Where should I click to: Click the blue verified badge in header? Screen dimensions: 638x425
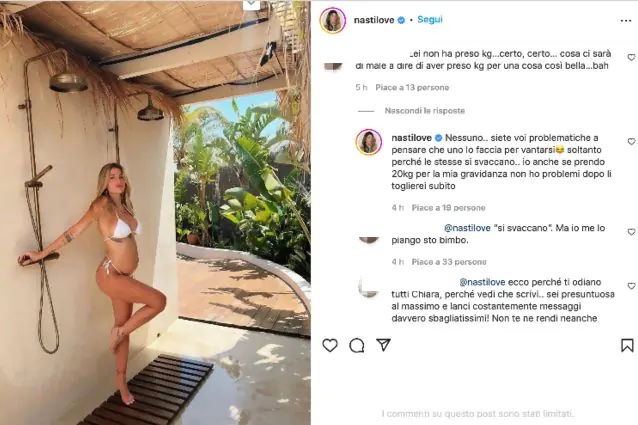(x=401, y=20)
